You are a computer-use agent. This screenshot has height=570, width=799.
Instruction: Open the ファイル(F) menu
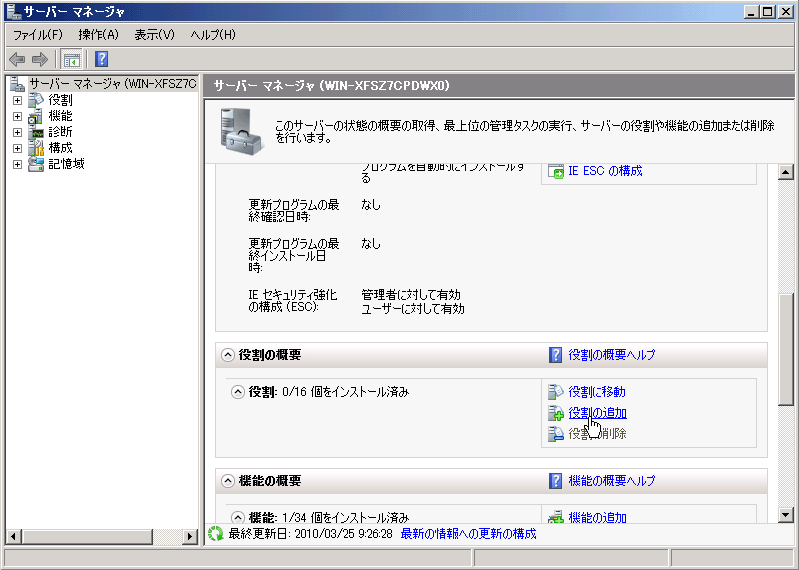click(x=37, y=35)
